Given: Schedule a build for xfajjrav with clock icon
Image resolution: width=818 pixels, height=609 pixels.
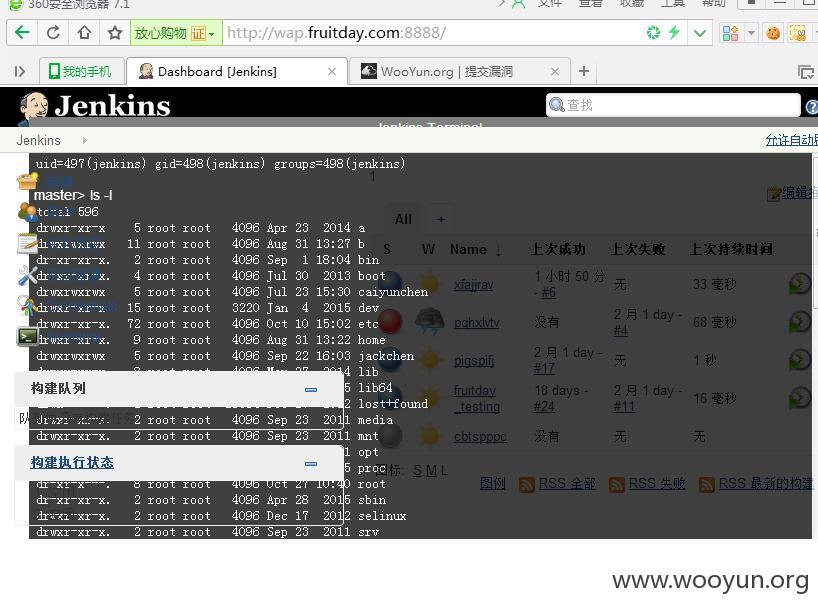Looking at the screenshot, I should [799, 284].
